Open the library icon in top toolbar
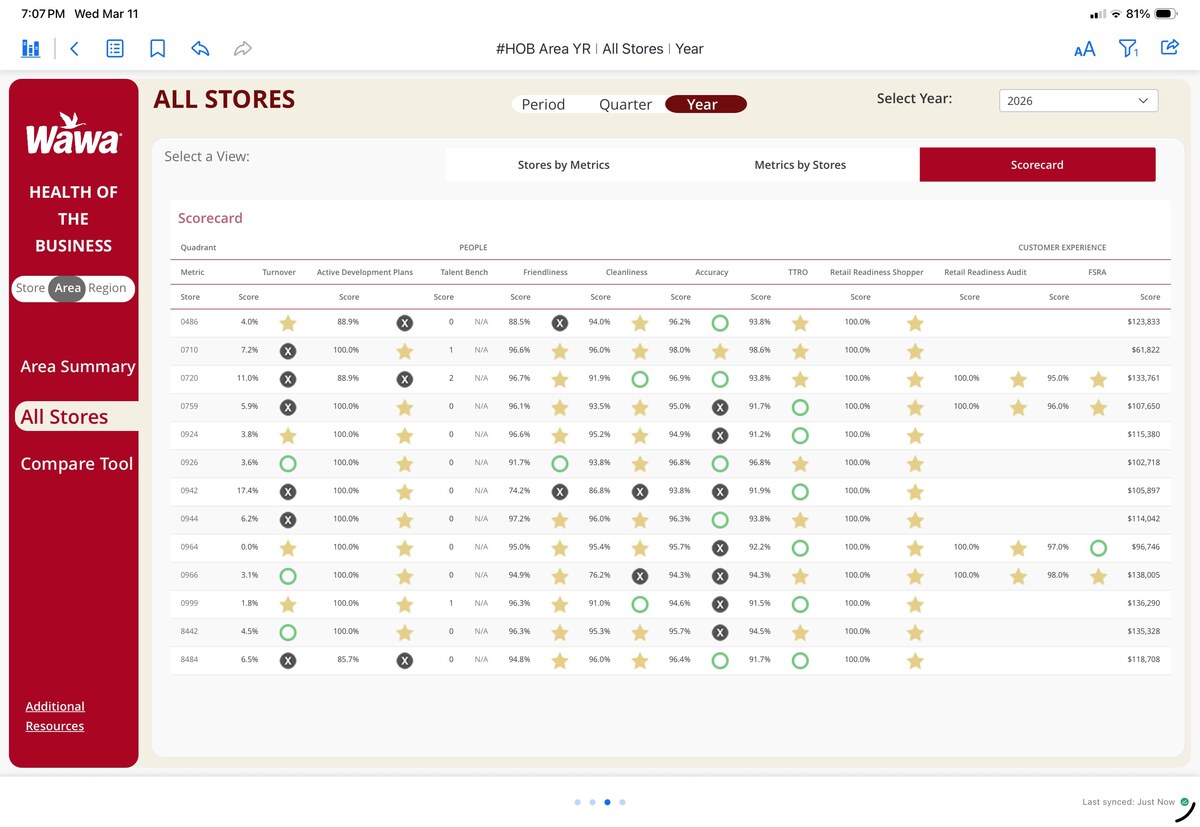 coord(31,48)
